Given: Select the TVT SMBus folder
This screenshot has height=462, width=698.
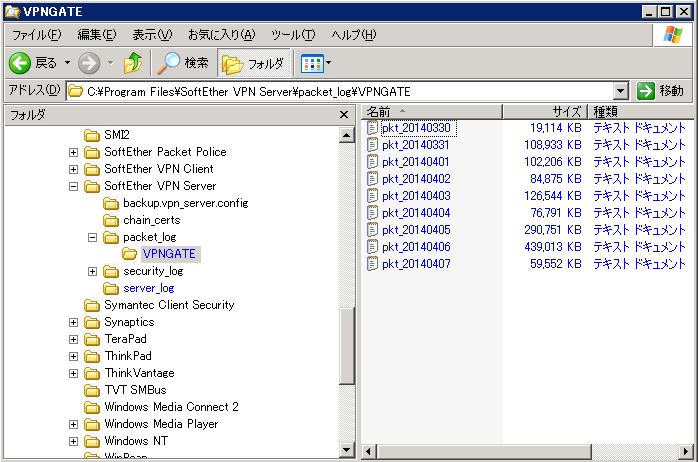Looking at the screenshot, I should point(135,390).
